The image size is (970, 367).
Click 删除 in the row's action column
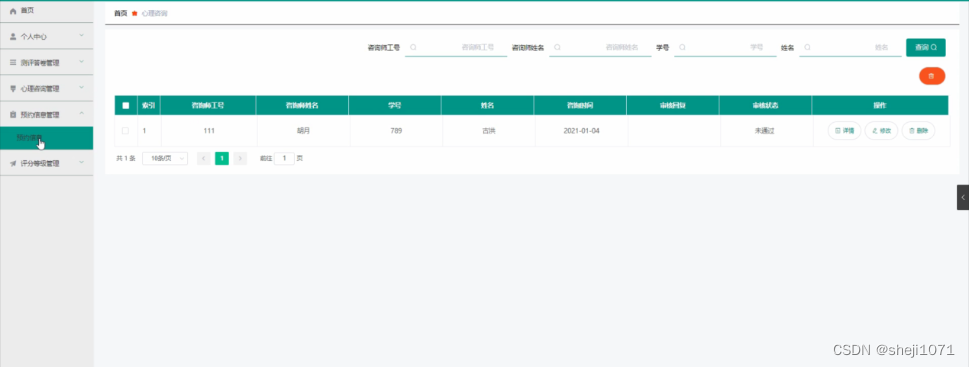click(x=918, y=131)
